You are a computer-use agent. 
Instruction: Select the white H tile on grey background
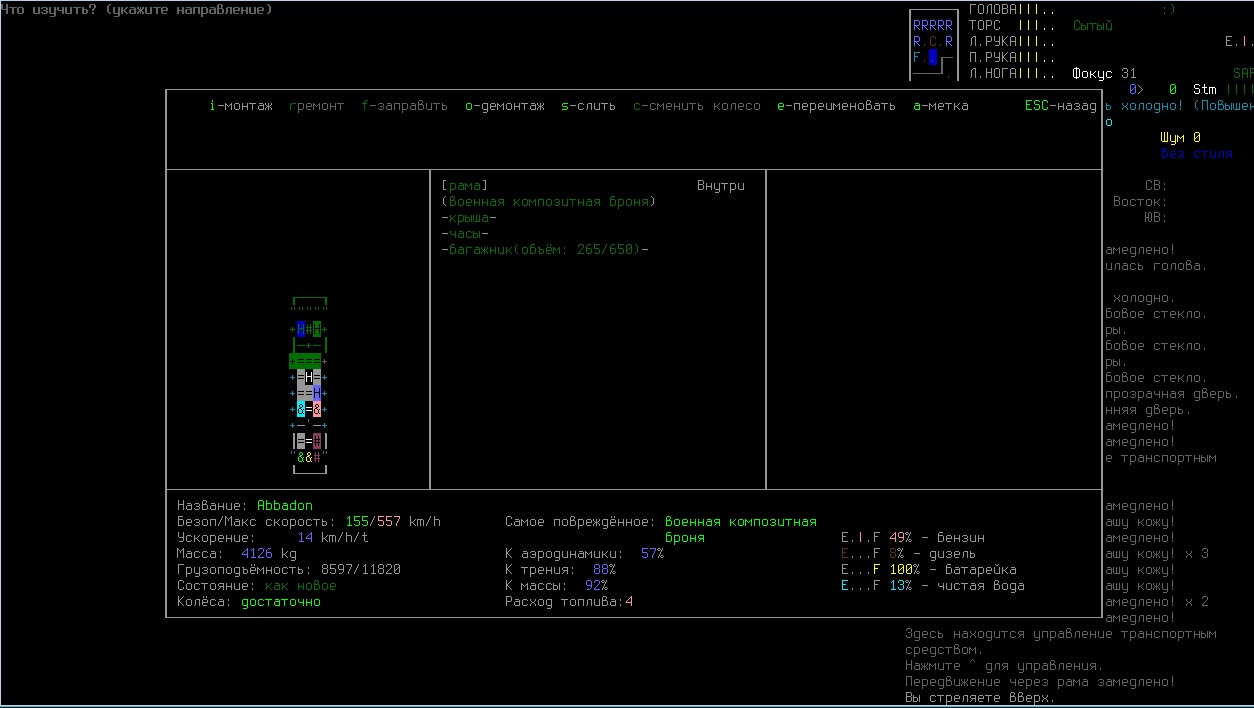[309, 377]
